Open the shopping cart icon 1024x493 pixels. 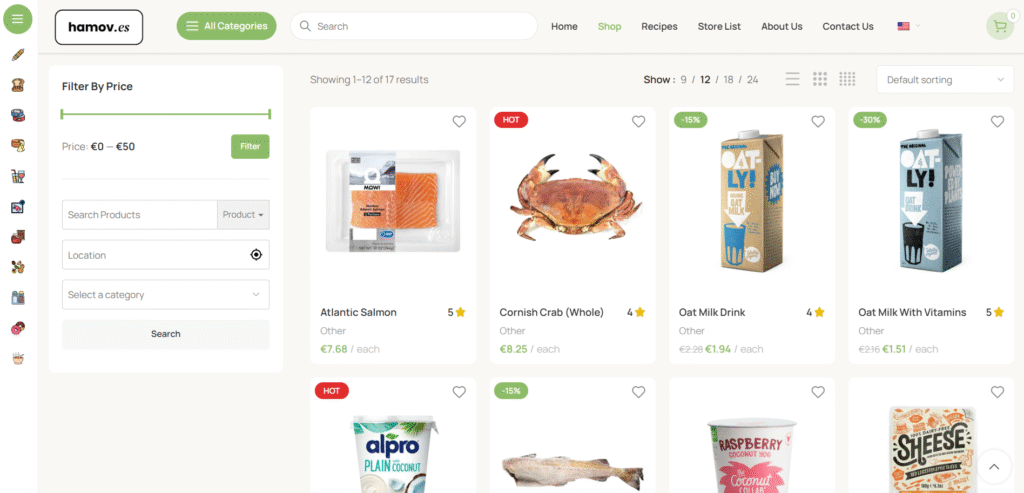pyautogui.click(x=999, y=26)
